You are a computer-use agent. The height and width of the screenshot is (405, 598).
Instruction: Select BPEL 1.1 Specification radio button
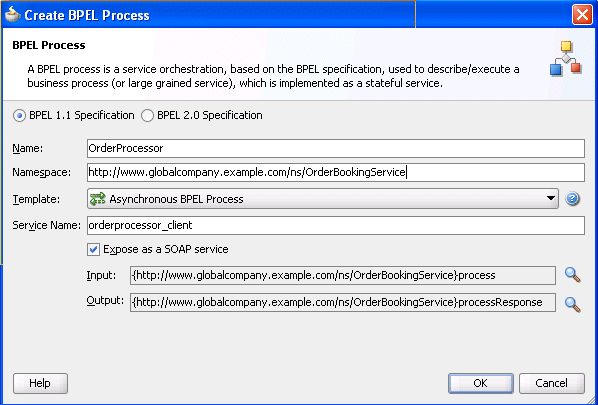pos(19,115)
